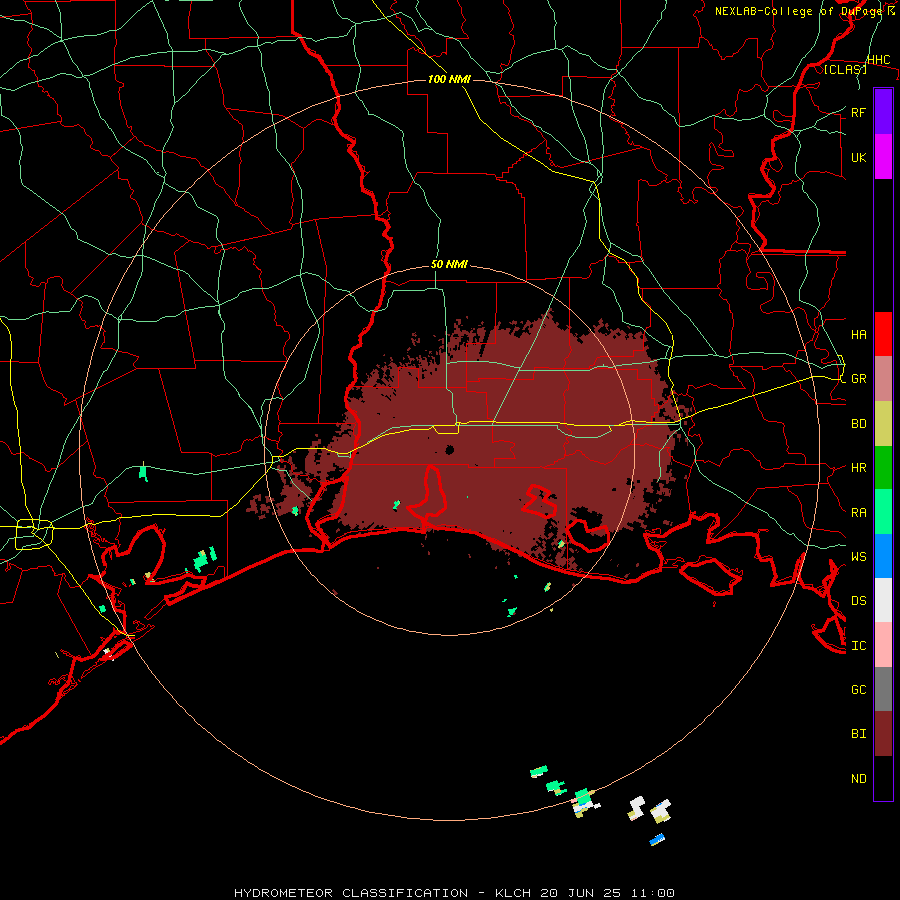Viewport: 900px width, 900px height.
Task: Click the BD legend label
Action: [x=858, y=424]
